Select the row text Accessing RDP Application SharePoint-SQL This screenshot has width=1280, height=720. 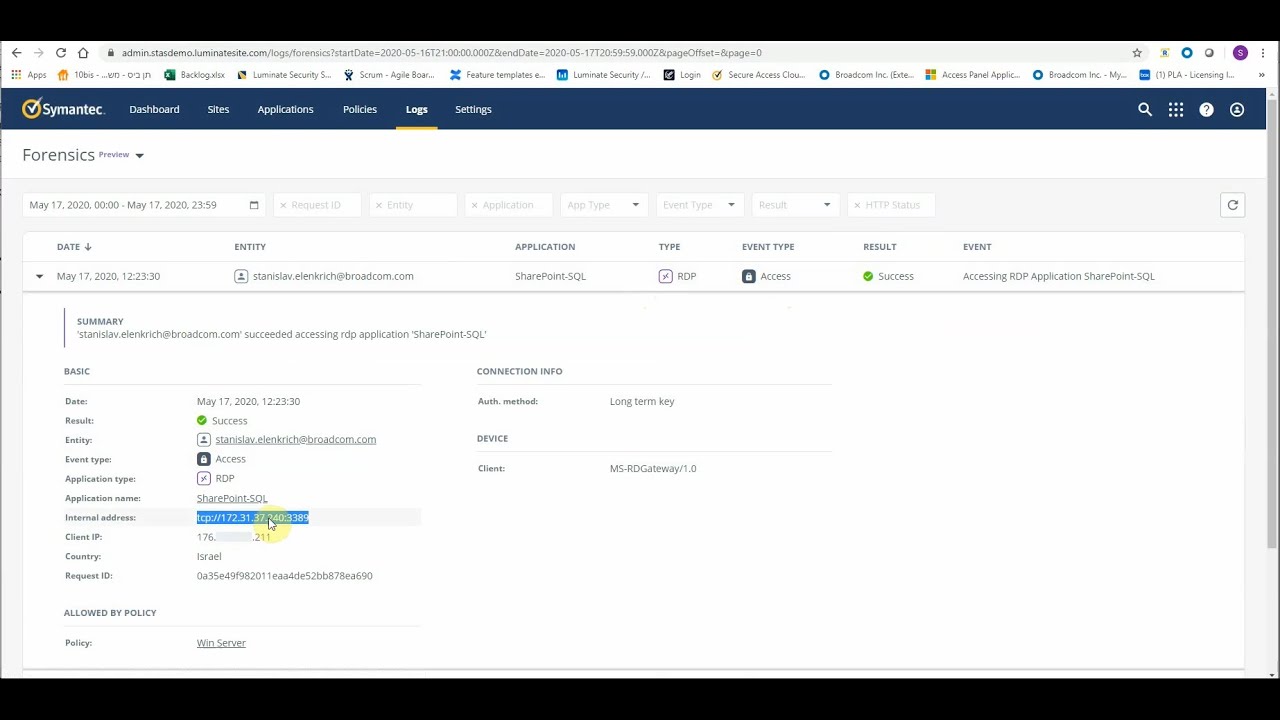pos(1058,276)
